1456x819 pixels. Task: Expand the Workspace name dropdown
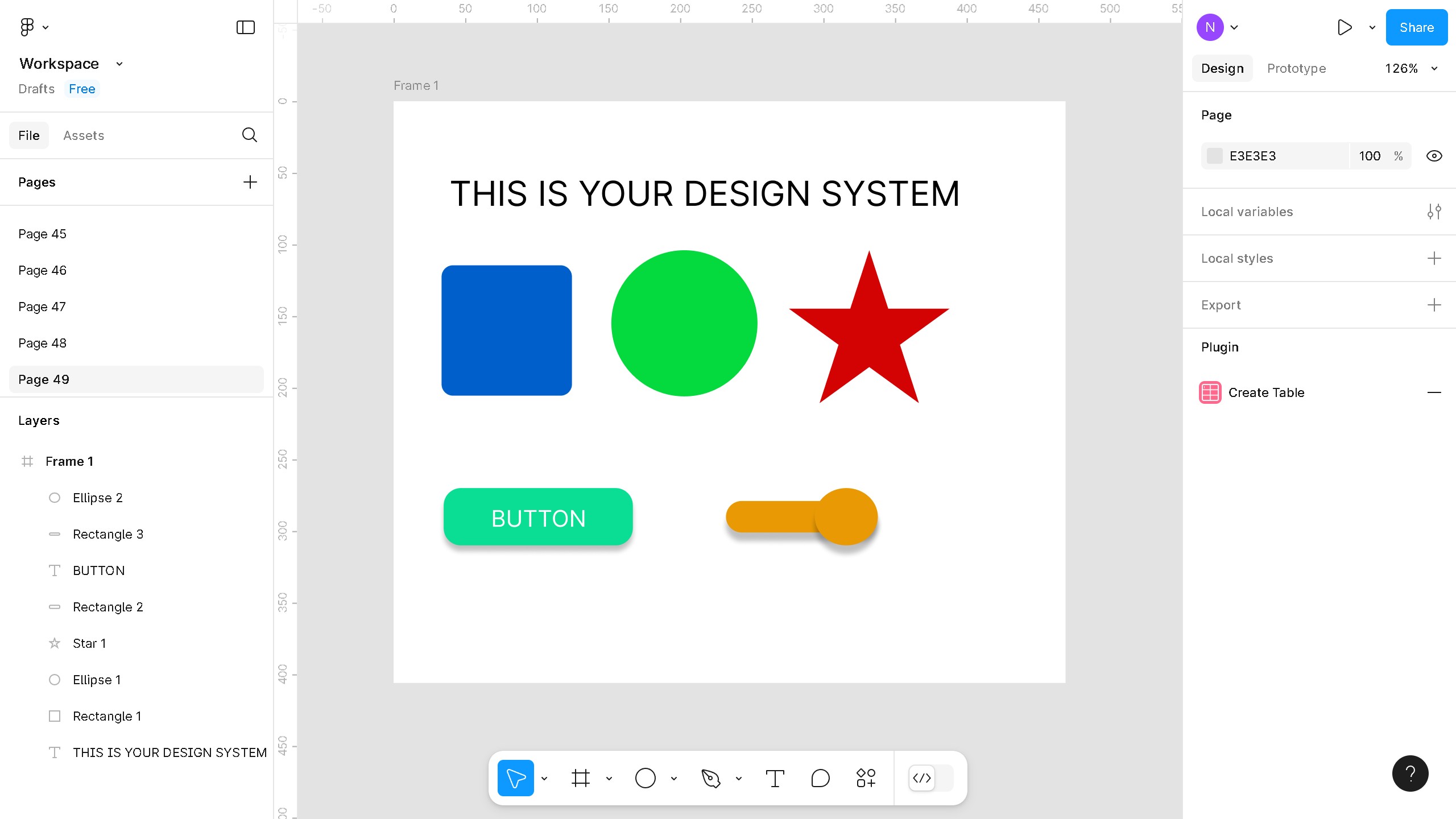pos(119,64)
